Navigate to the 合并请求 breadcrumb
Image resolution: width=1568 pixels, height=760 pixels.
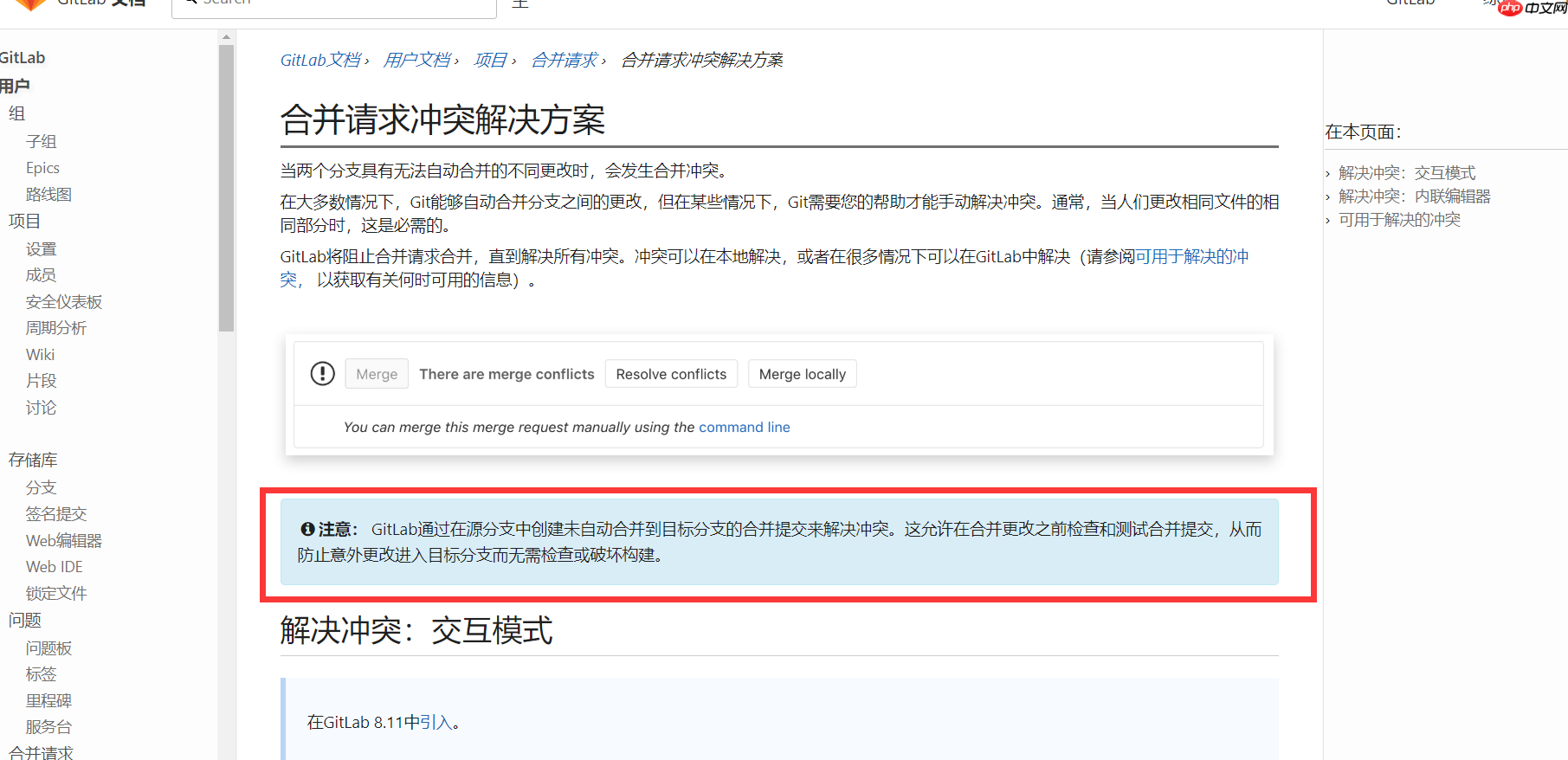coord(564,60)
